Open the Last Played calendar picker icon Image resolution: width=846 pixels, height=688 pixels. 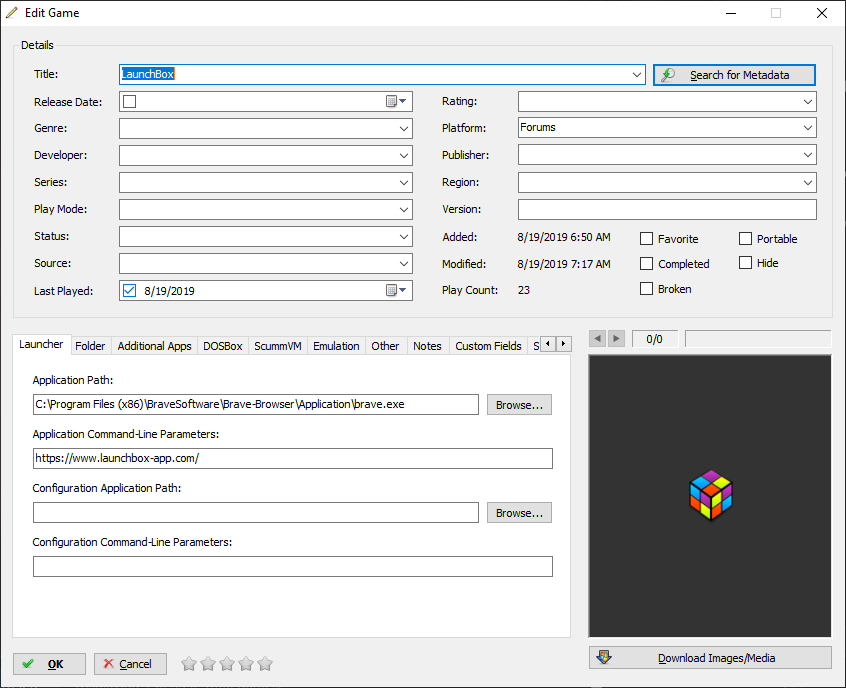tap(396, 290)
